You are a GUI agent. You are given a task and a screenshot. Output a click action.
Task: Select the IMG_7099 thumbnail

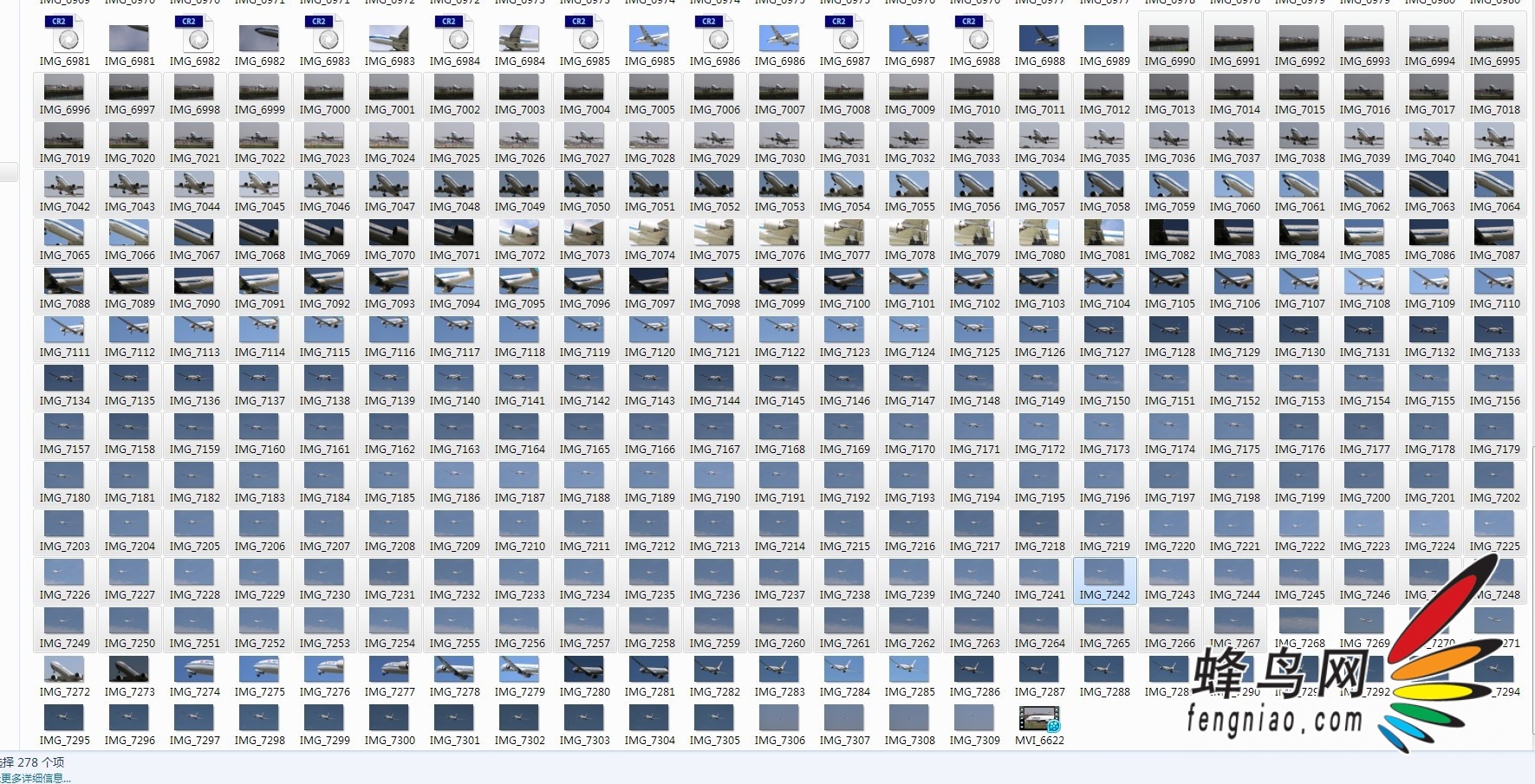779,281
